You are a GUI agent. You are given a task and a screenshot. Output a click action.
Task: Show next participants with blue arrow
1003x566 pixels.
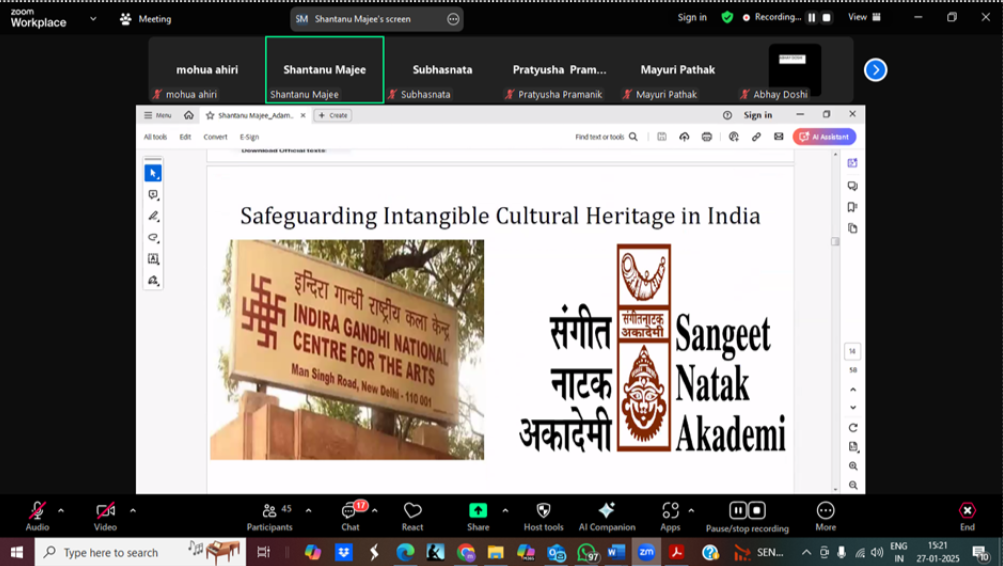875,70
